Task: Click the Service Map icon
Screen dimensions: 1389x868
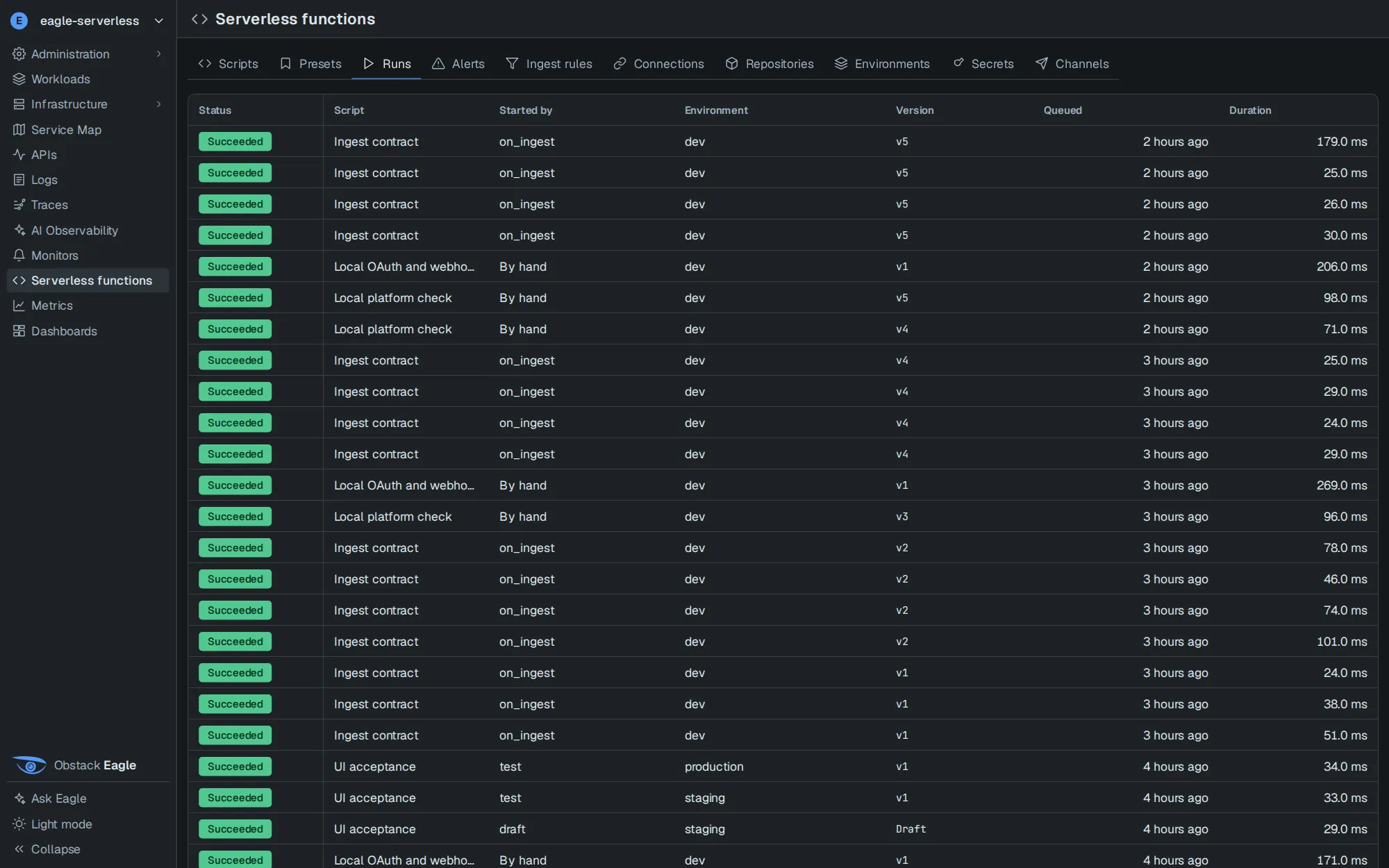Action: click(x=19, y=130)
